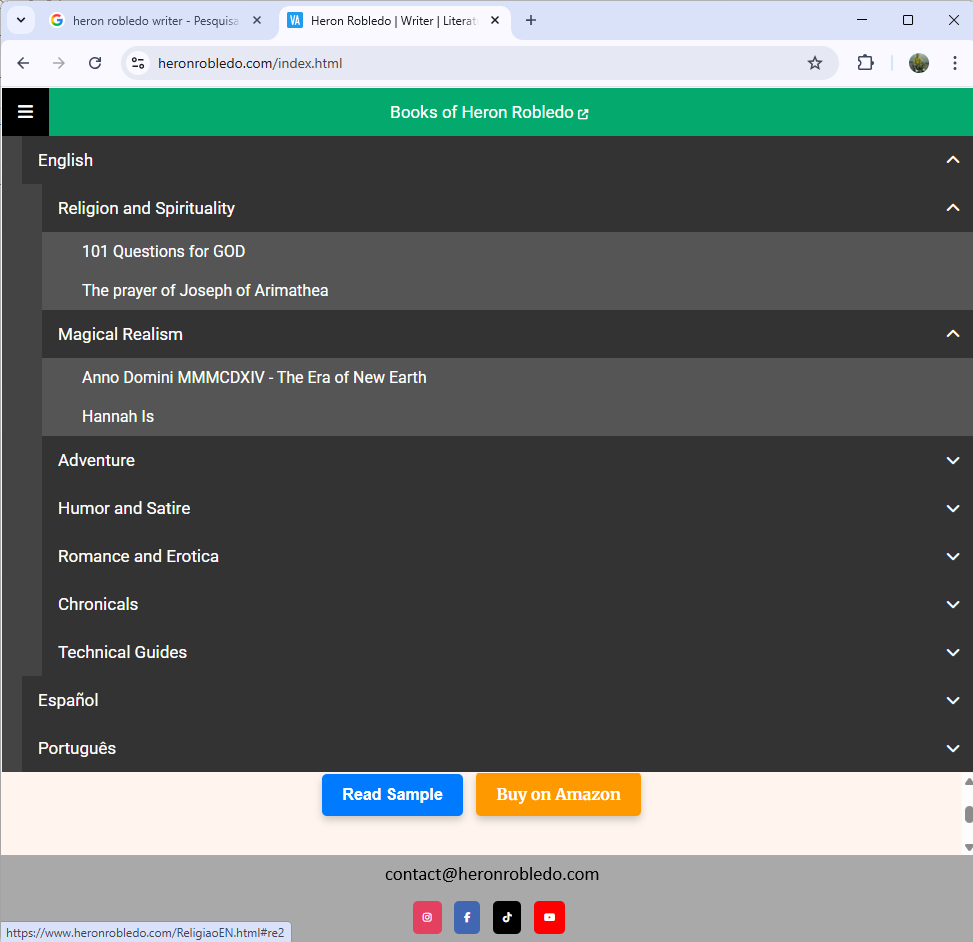Screen dimensions: 973x942
Task: Collapse the Magical Realism category
Action: (507, 334)
